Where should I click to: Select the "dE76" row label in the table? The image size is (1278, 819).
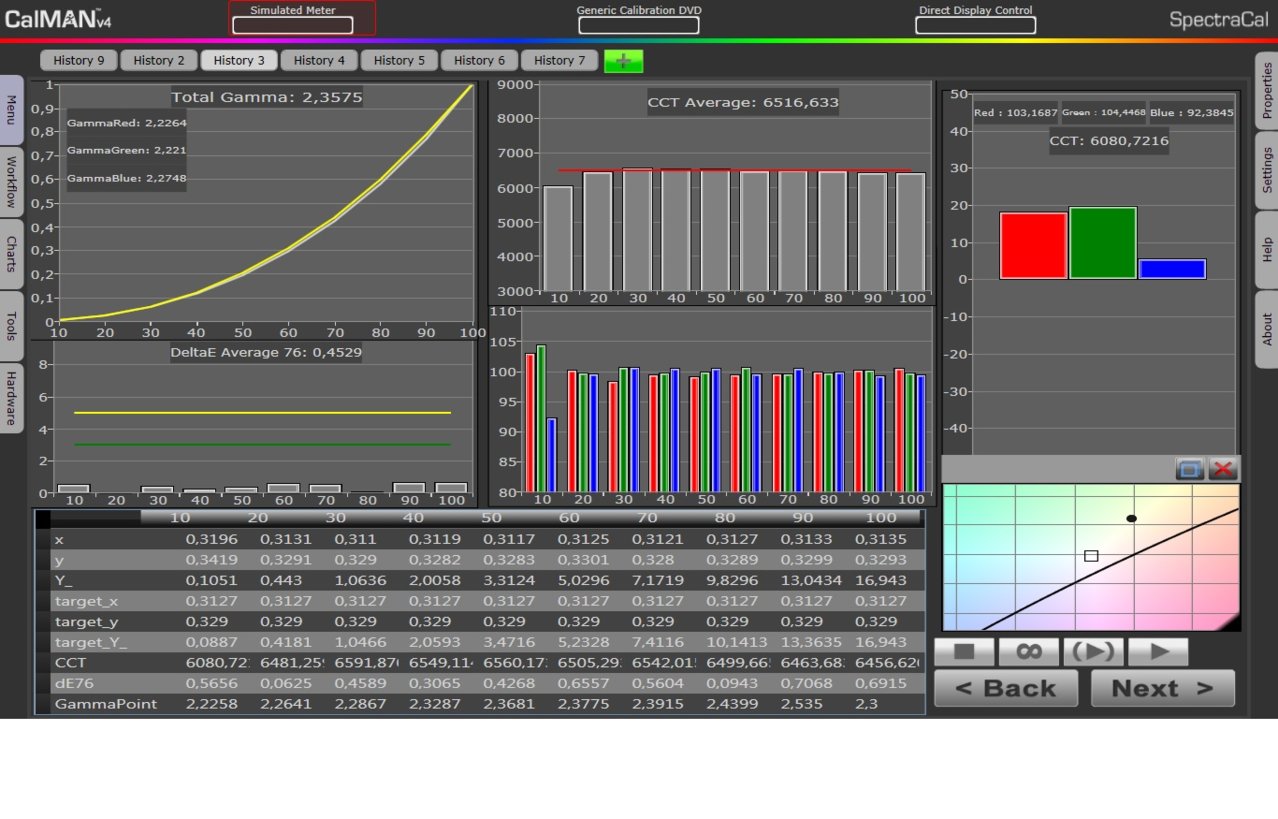click(x=73, y=683)
